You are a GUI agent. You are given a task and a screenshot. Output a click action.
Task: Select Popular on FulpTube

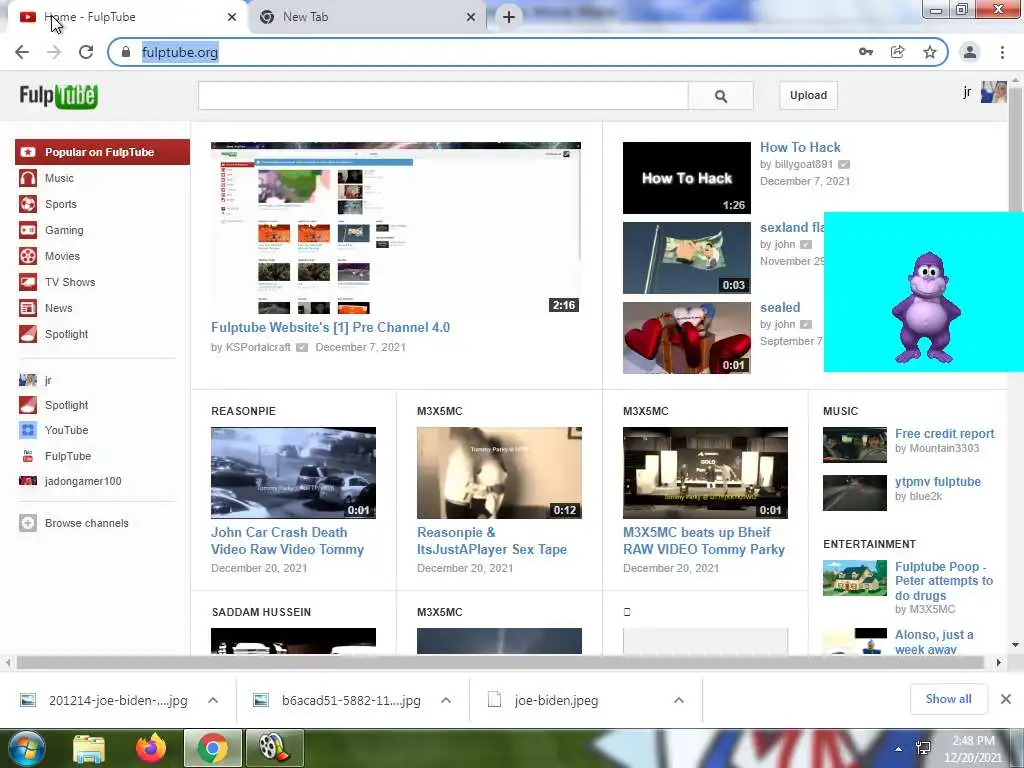click(103, 152)
